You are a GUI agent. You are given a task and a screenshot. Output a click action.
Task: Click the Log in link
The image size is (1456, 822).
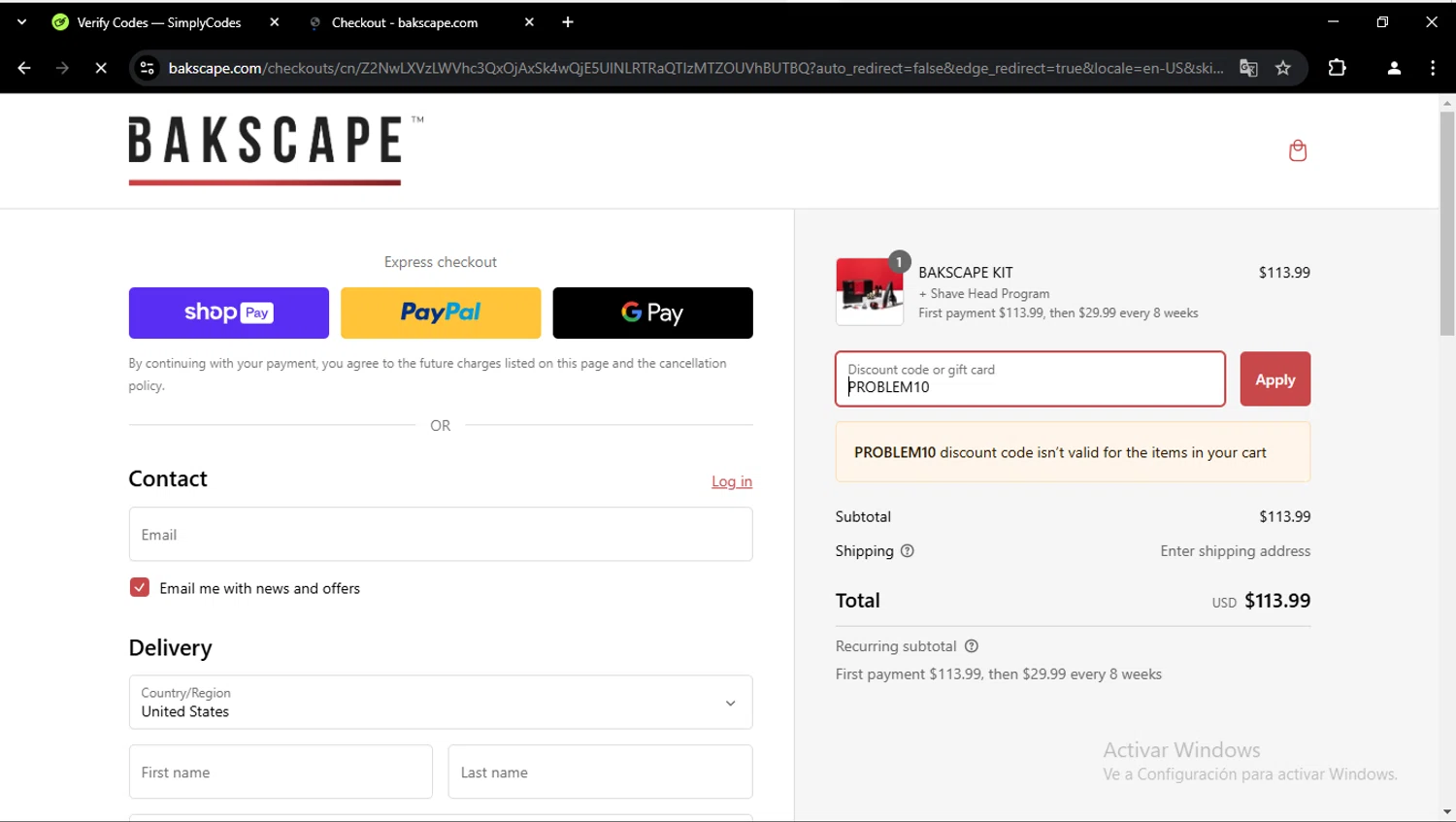point(732,481)
